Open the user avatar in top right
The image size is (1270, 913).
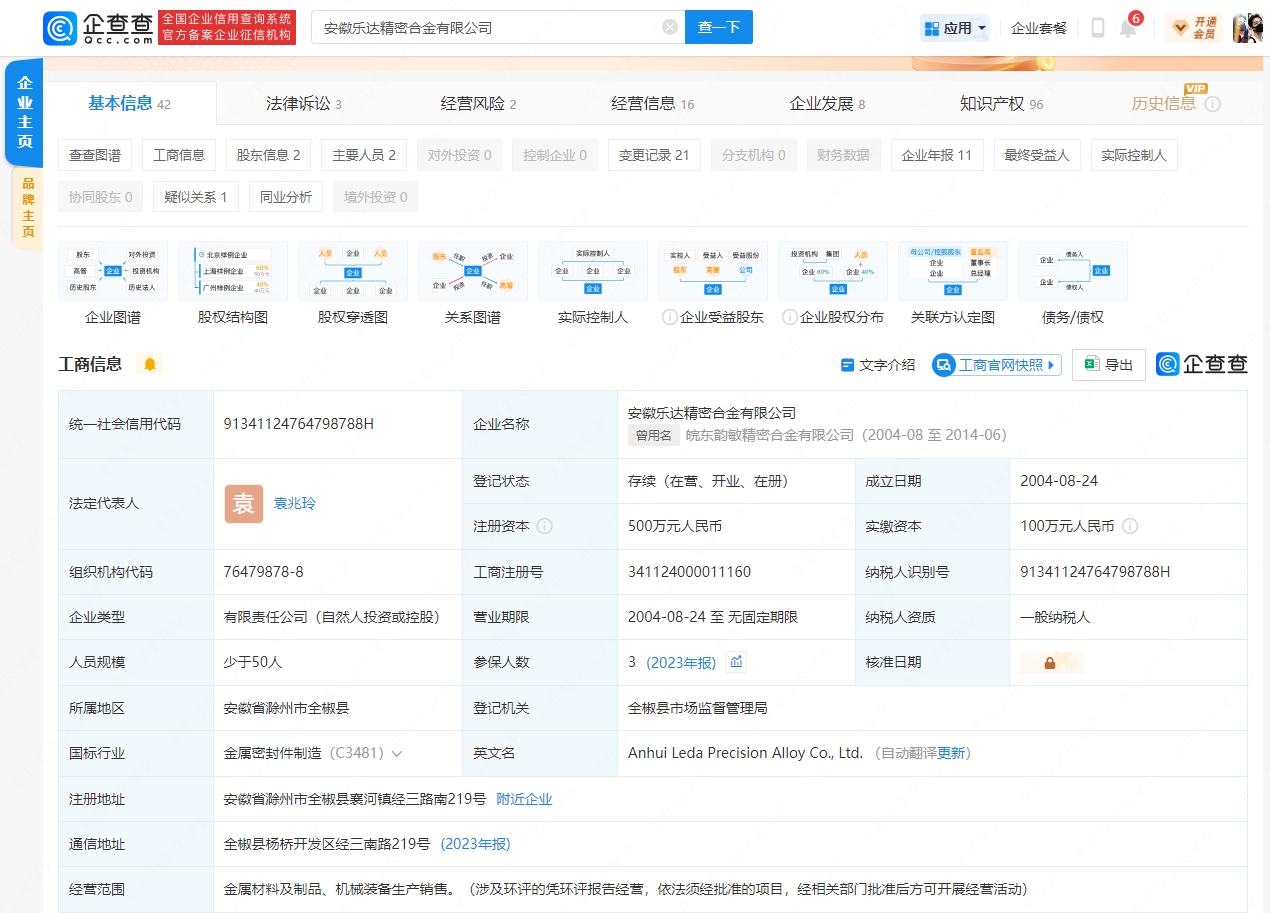1247,28
